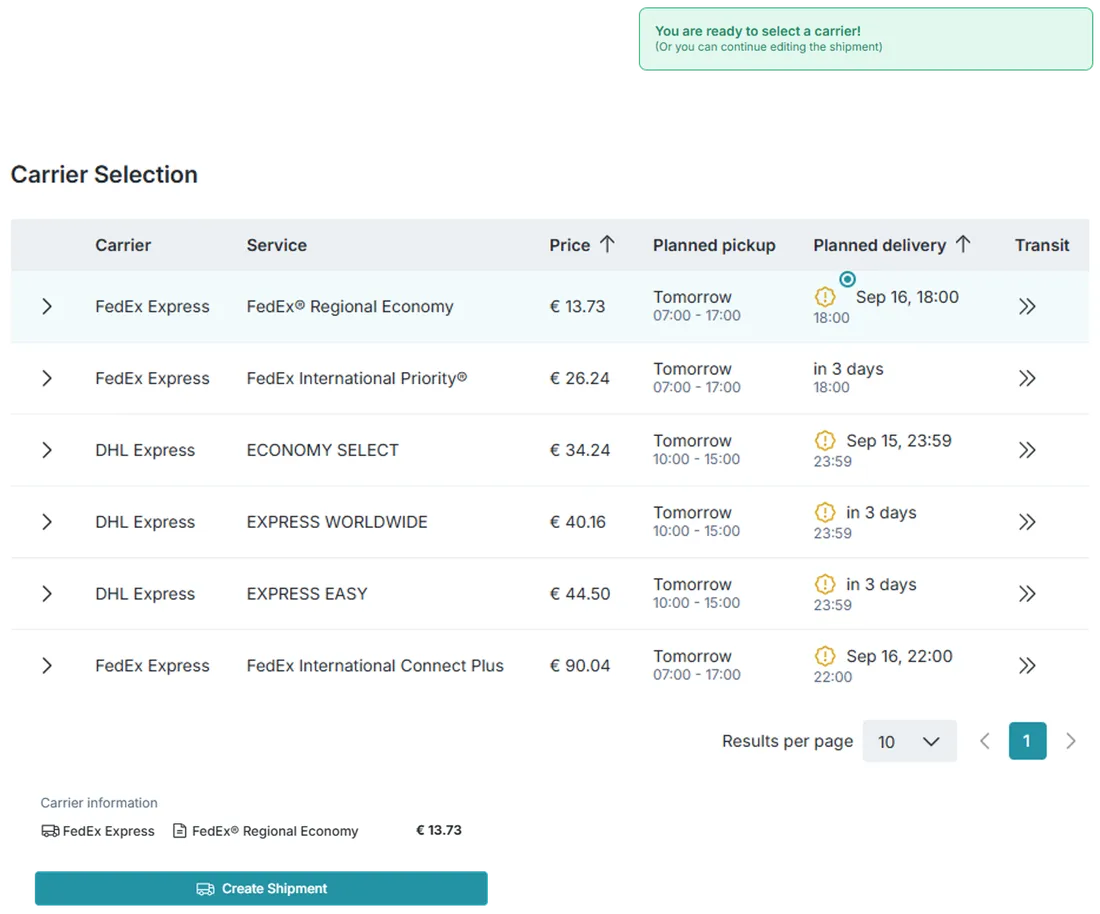This screenshot has height=914, width=1100.
Task: Sort by Planned delivery arrow
Action: (x=963, y=244)
